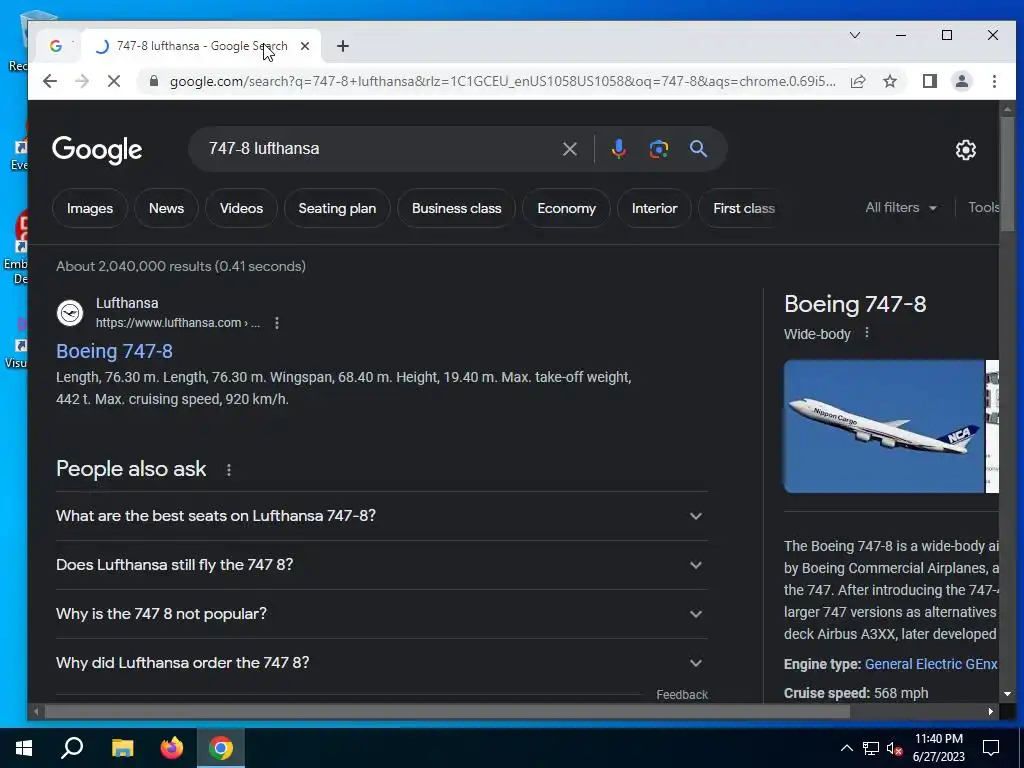1024x768 pixels.
Task: Go to the Google logo homepage
Action: point(97,150)
